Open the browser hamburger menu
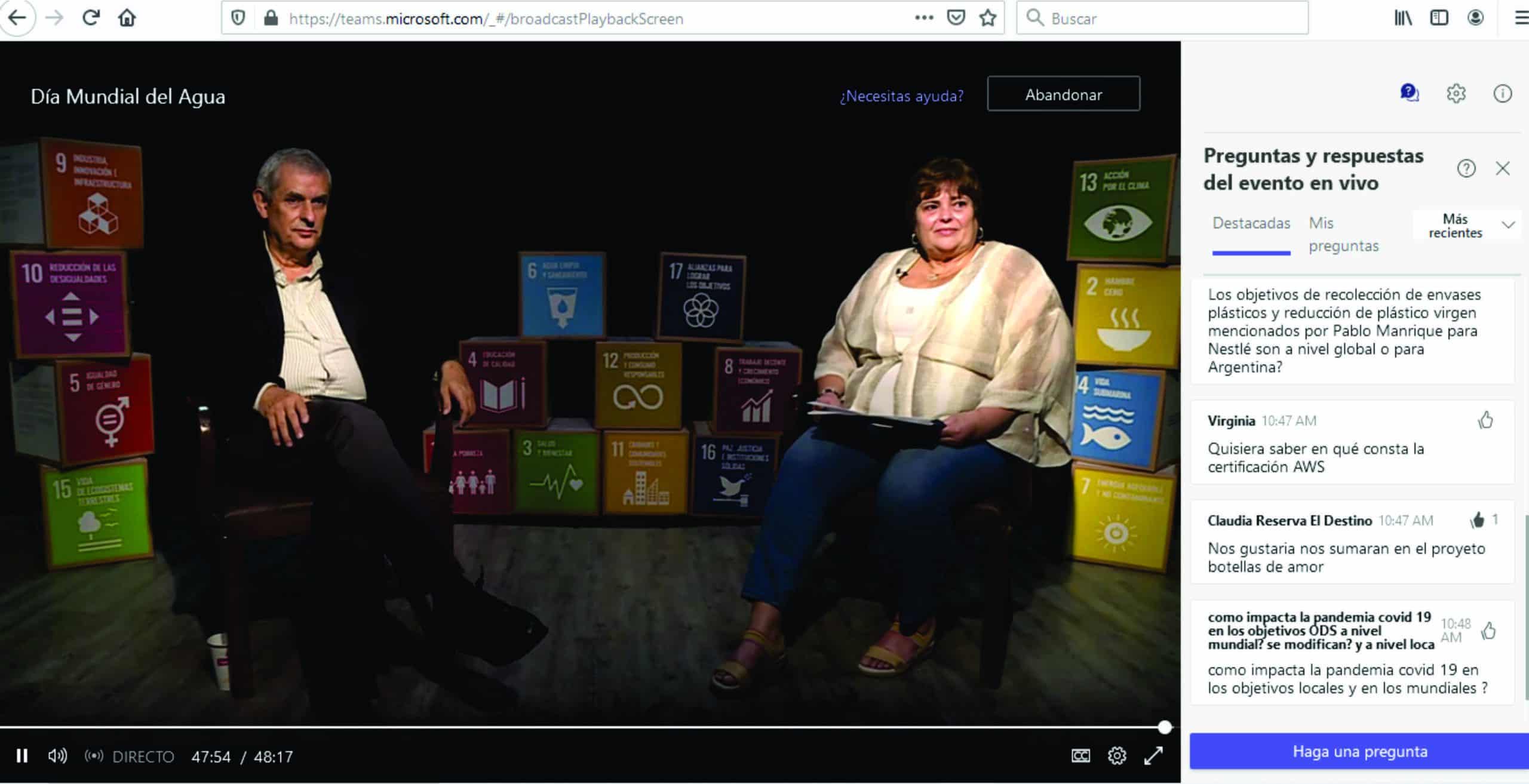This screenshot has width=1529, height=784. [1522, 18]
